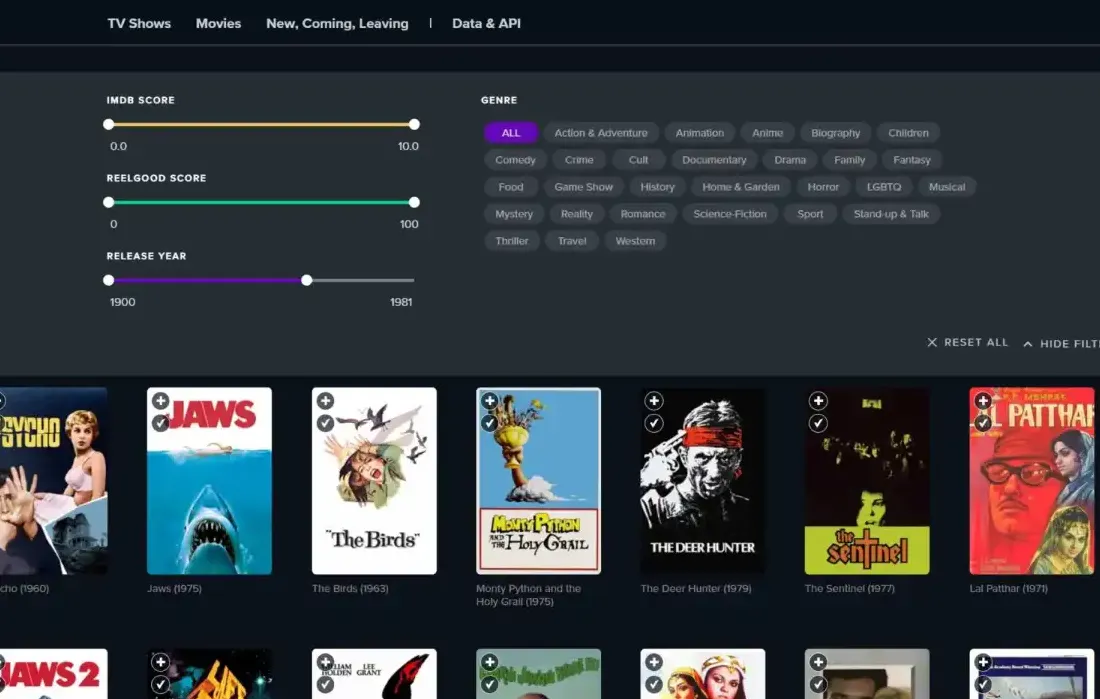Click the Release Year slider handle
Viewport: 1100px width, 699px height.
click(x=306, y=280)
